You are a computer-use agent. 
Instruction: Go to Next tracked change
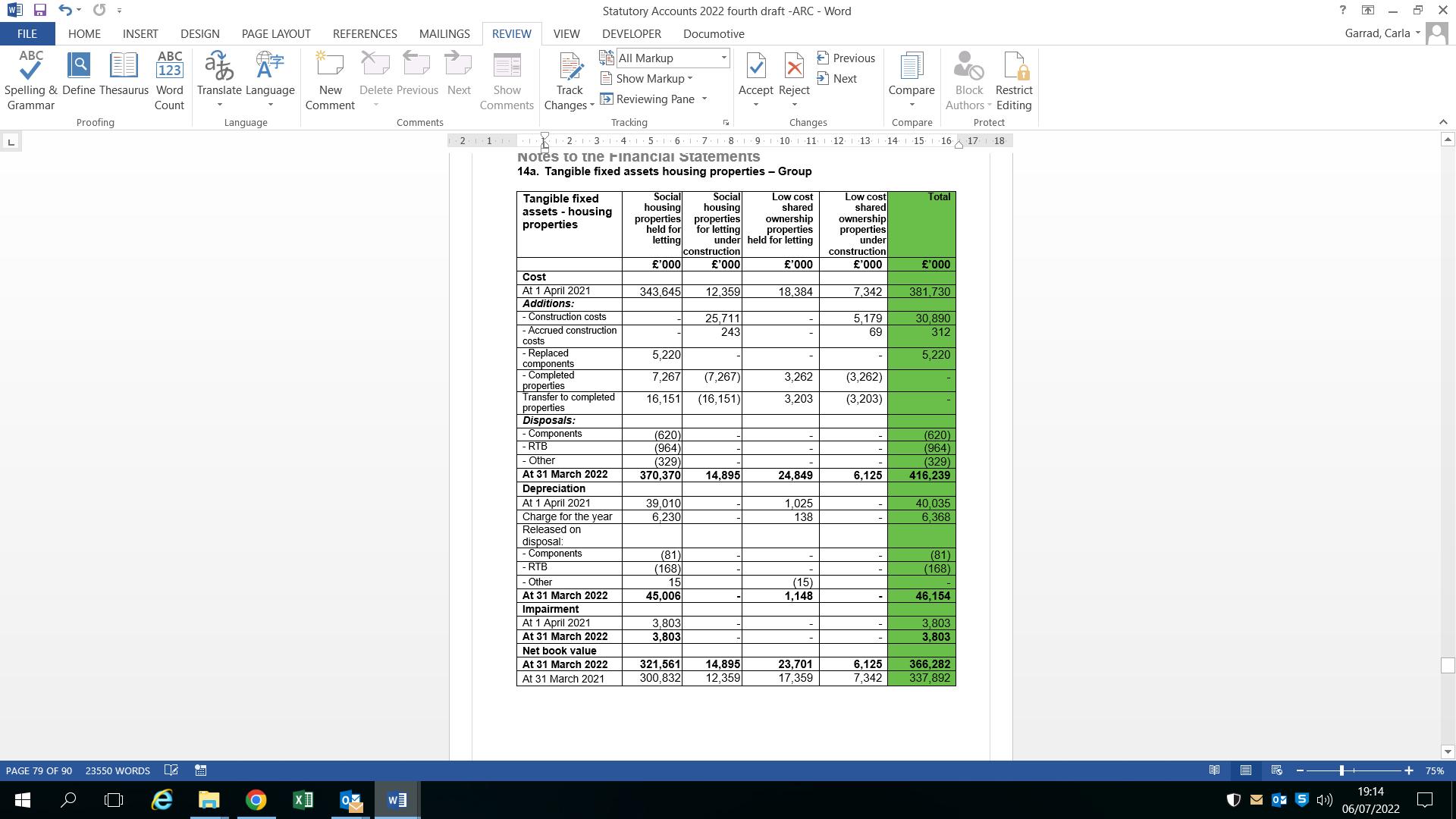pos(837,79)
